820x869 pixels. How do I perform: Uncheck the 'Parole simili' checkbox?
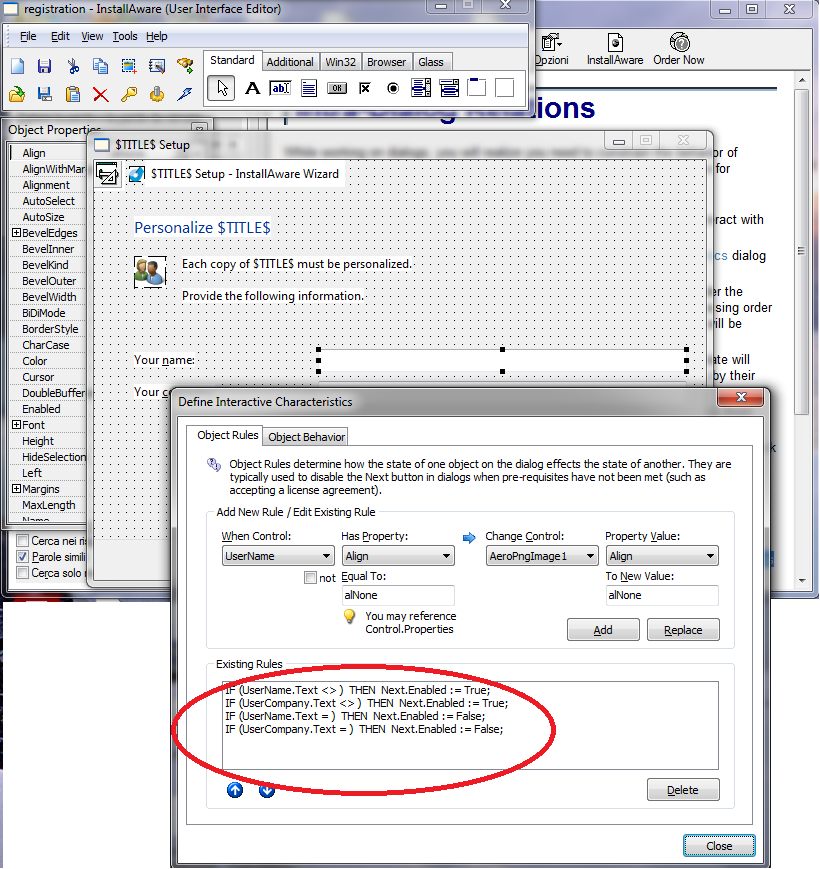(x=23, y=556)
